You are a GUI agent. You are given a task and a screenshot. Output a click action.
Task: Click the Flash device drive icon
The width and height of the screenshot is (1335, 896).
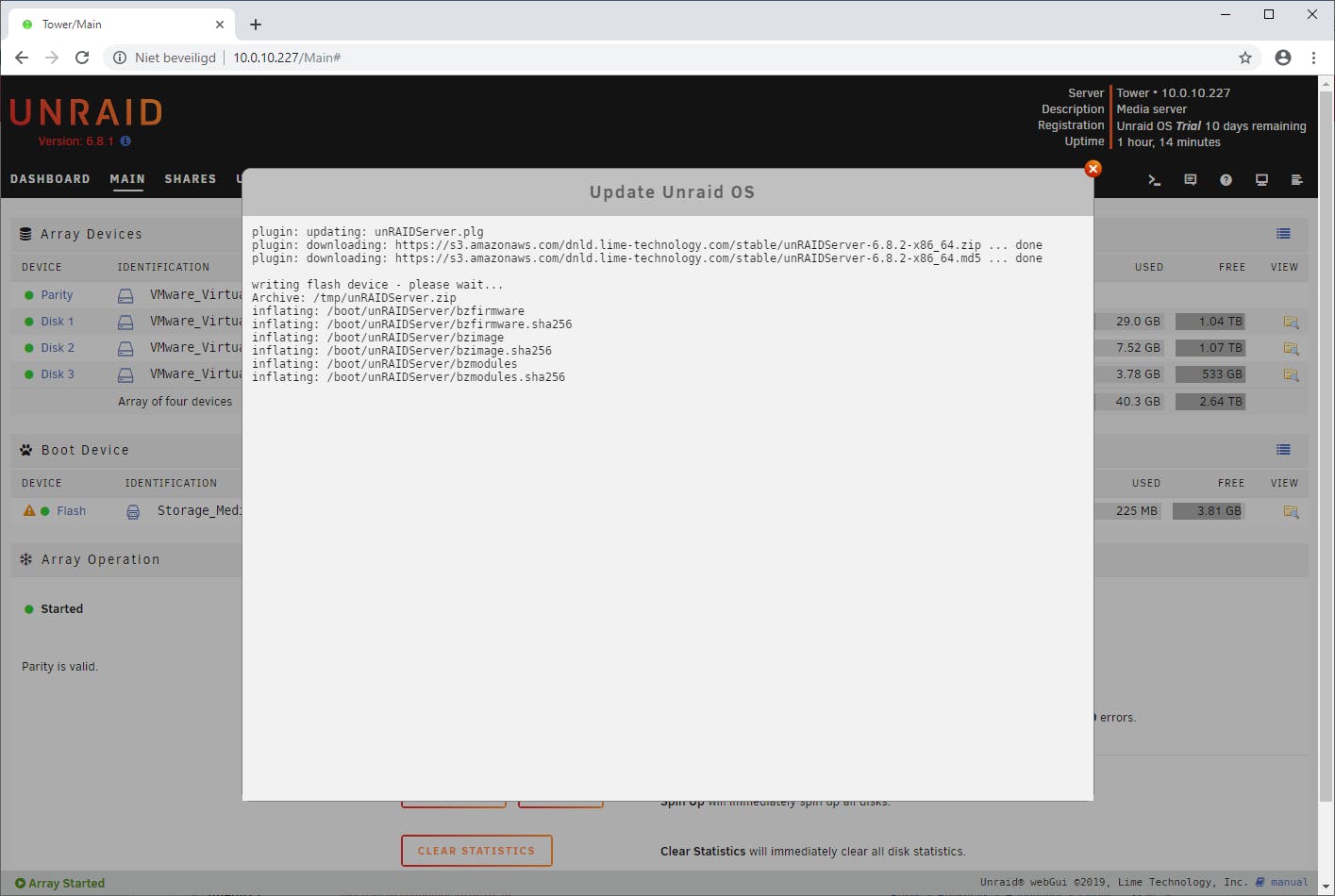click(133, 511)
